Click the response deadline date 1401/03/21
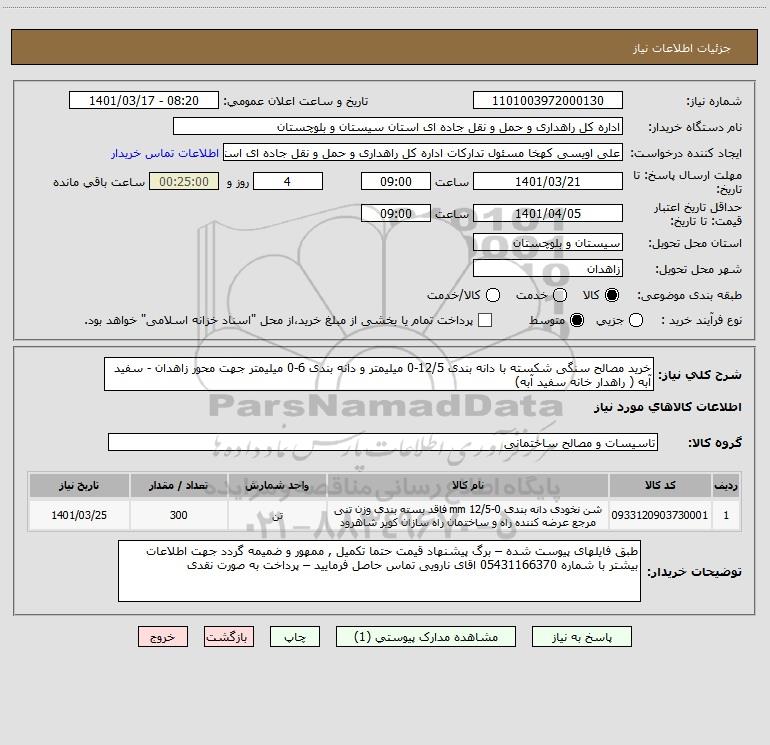 pos(548,182)
